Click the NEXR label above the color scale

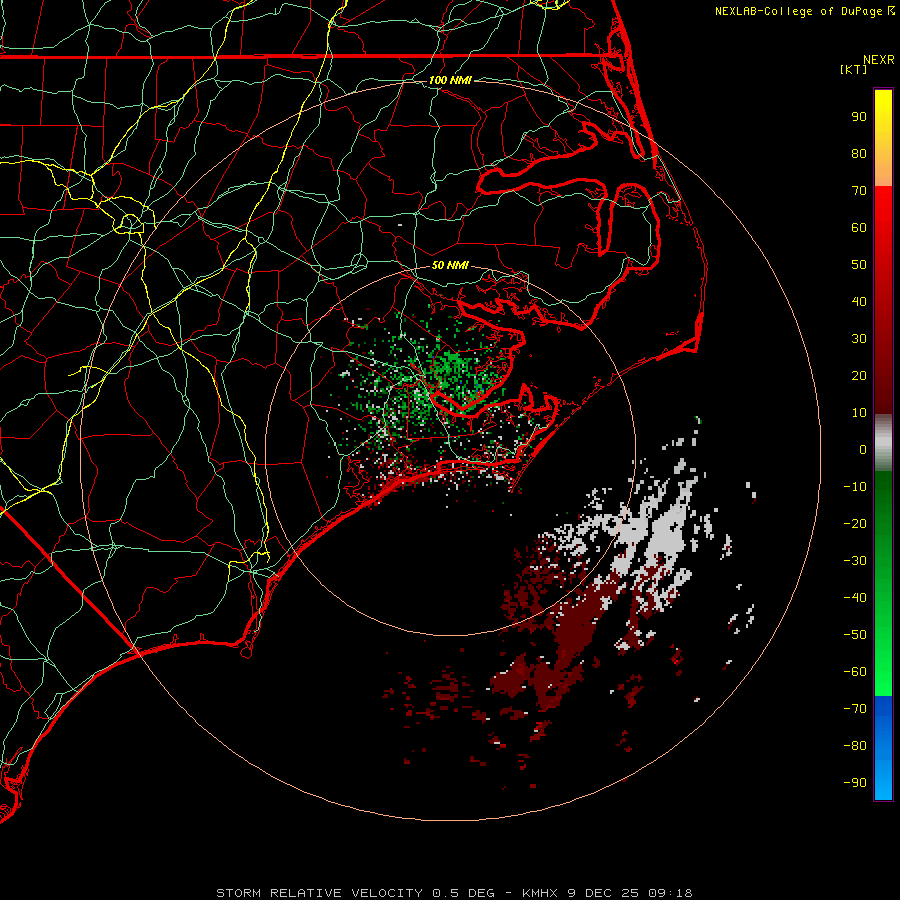click(x=879, y=60)
